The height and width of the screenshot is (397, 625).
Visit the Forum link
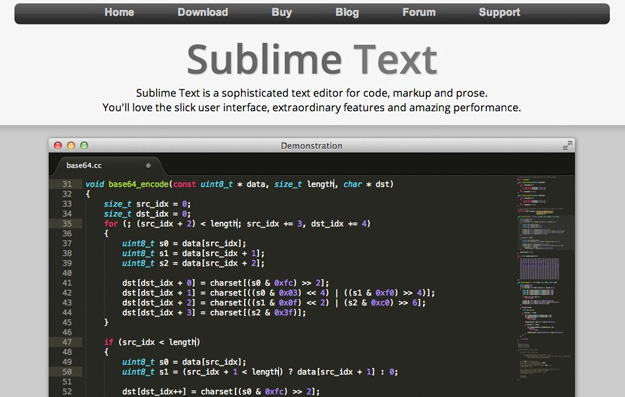[x=419, y=12]
